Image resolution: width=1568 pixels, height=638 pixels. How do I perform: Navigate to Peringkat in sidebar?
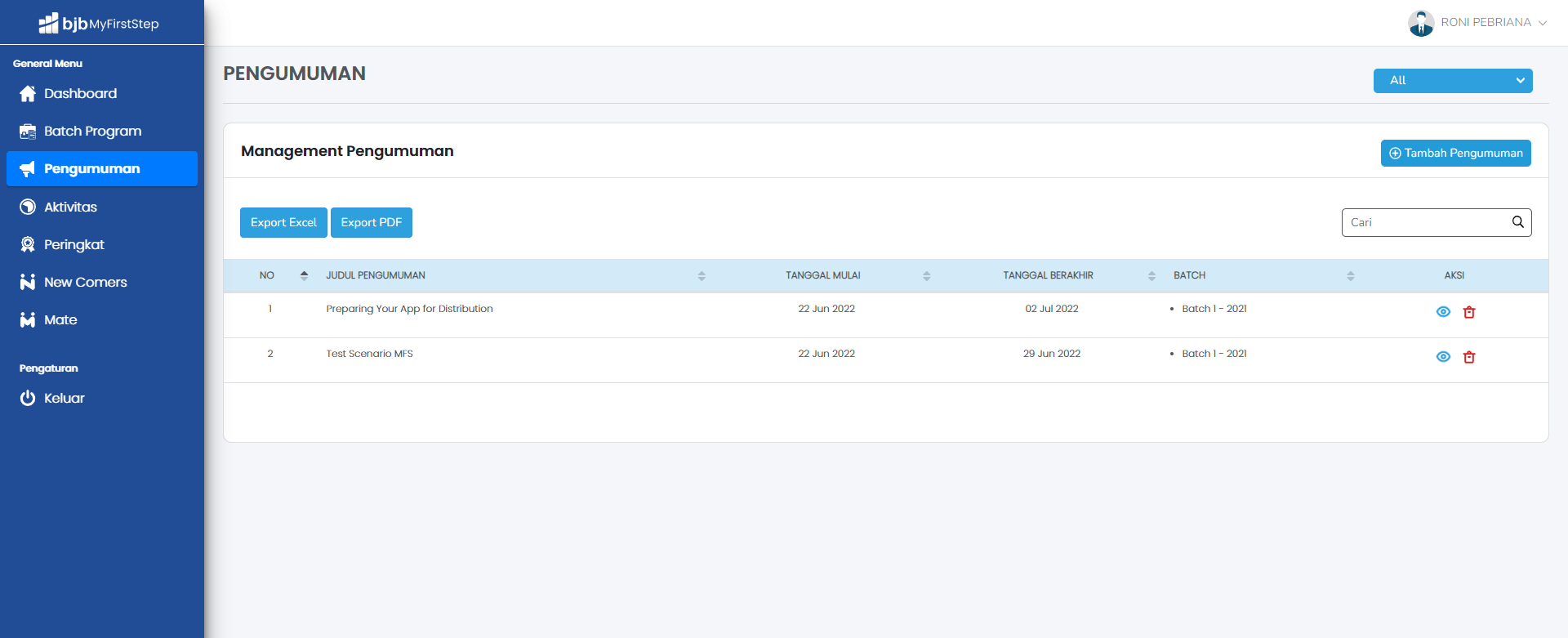coord(102,245)
